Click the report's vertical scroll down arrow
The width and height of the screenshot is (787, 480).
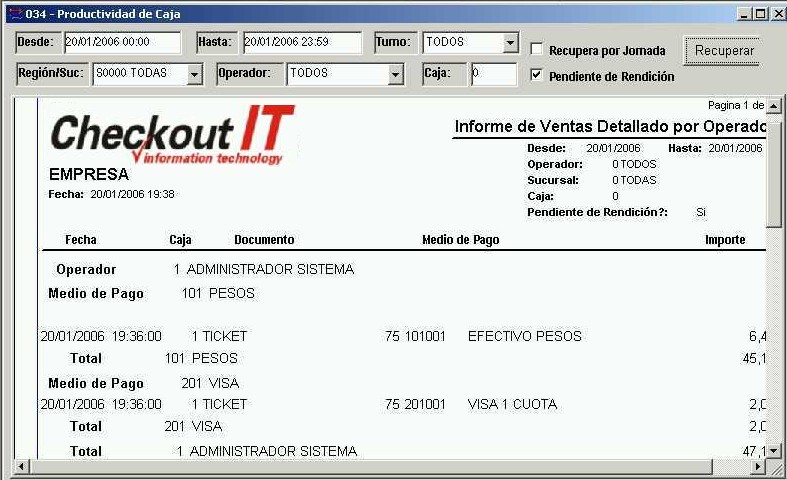[x=773, y=451]
